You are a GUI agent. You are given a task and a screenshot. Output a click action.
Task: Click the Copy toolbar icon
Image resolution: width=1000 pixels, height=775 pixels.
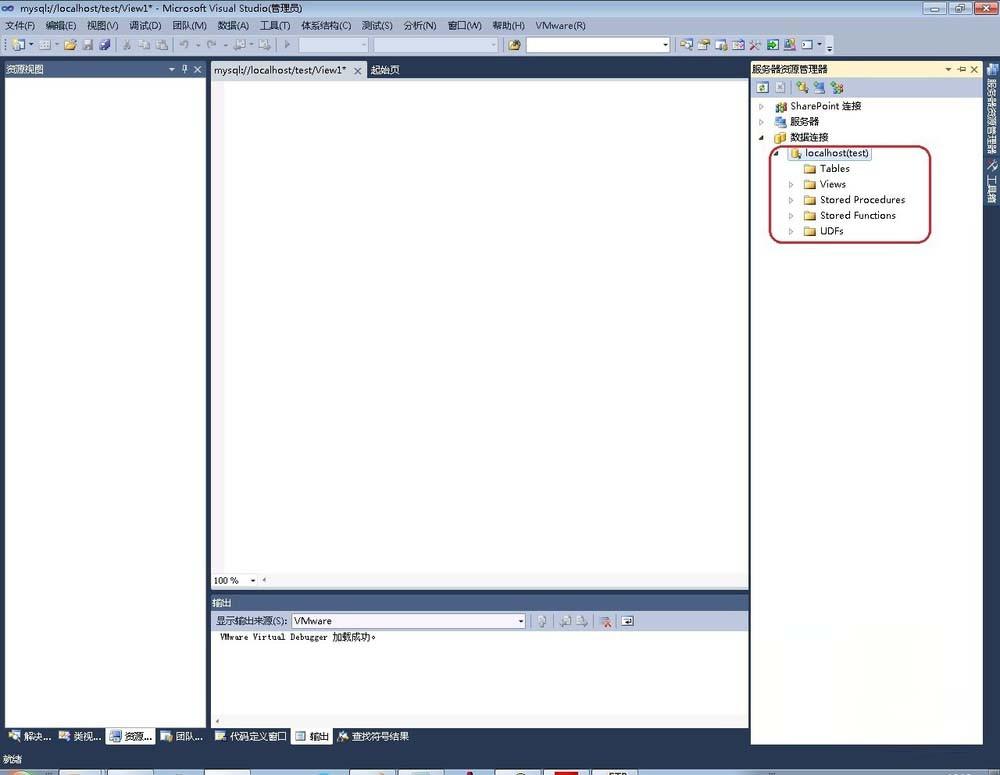point(144,45)
